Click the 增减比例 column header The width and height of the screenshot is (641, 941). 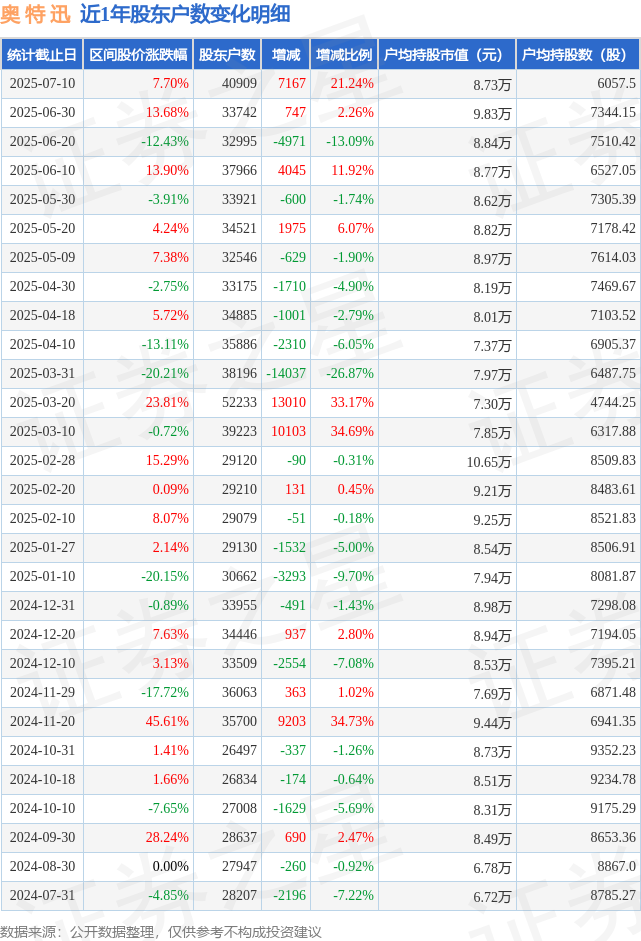(344, 55)
